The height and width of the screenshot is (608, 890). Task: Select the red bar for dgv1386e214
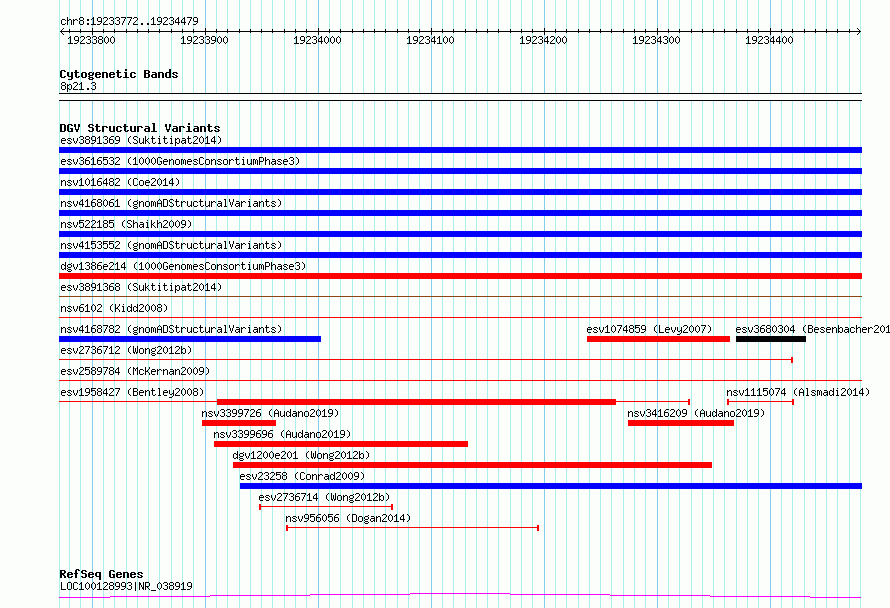coord(460,276)
